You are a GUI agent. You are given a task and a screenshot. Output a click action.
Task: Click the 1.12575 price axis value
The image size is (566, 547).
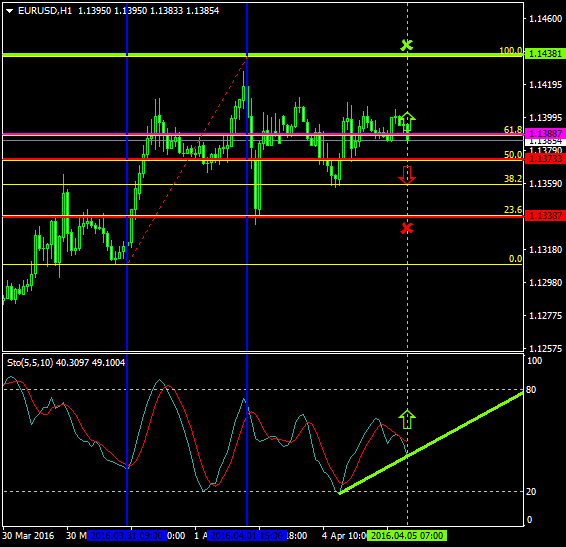point(545,349)
